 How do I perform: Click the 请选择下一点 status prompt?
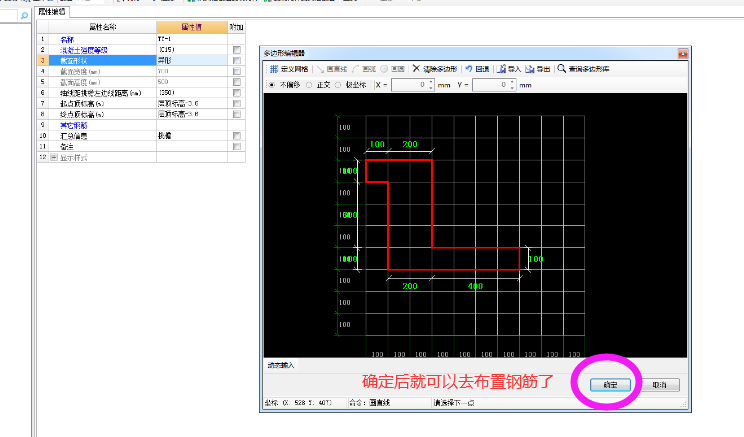coord(454,403)
